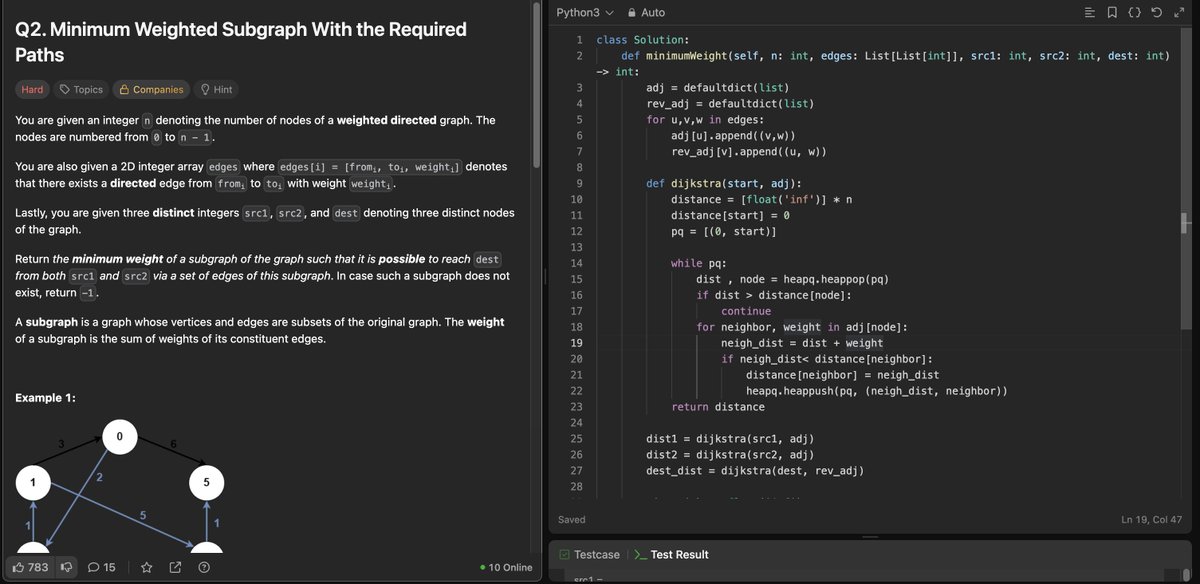Click line number 23 in the gutter

tap(576, 407)
